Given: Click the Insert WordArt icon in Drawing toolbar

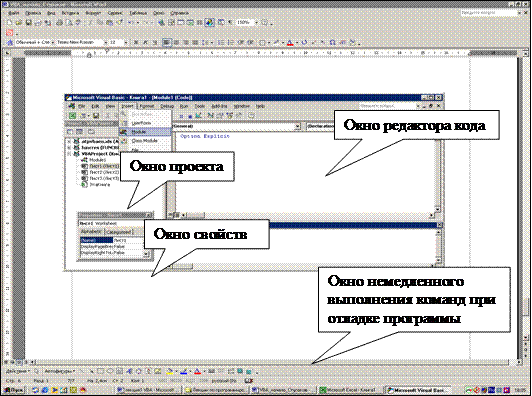Looking at the screenshot, I should tap(129, 371).
